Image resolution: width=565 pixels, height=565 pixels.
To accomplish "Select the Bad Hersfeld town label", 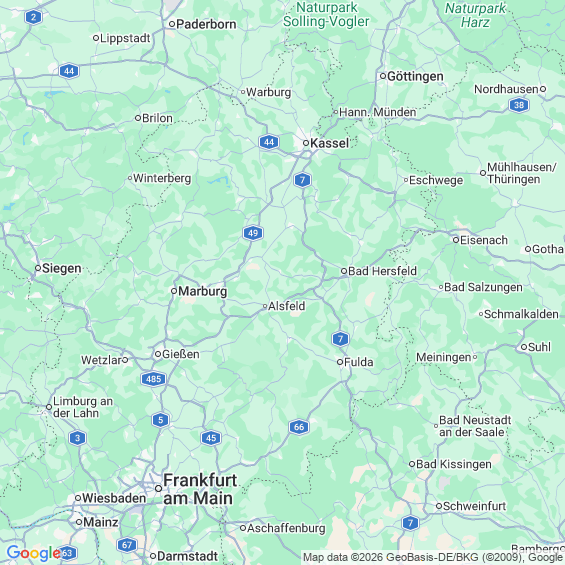I will (382, 271).
